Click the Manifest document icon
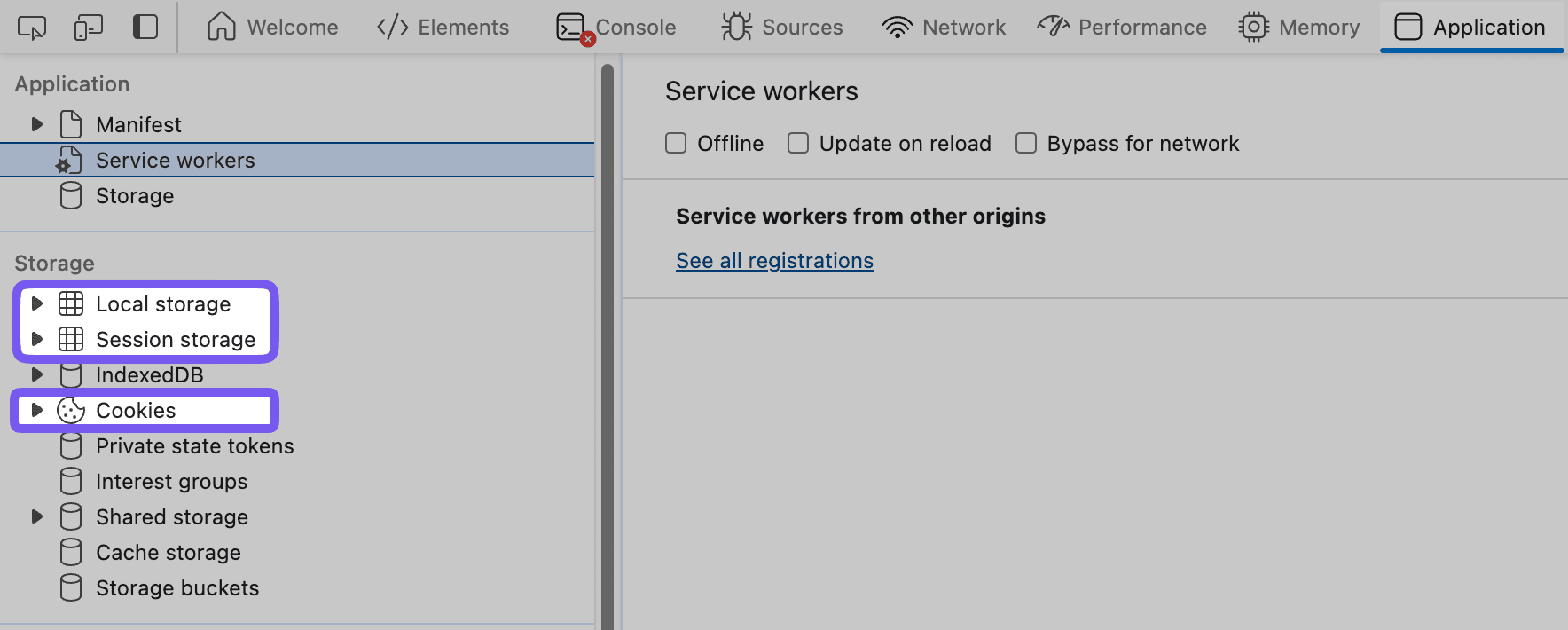The width and height of the screenshot is (1568, 630). tap(71, 125)
